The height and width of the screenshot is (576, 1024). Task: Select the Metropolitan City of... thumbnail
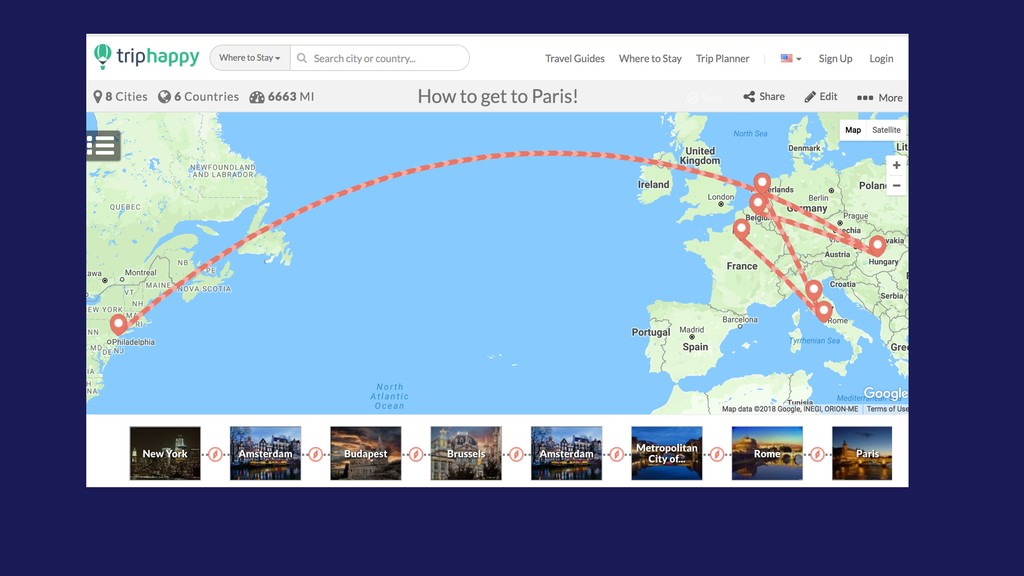667,453
